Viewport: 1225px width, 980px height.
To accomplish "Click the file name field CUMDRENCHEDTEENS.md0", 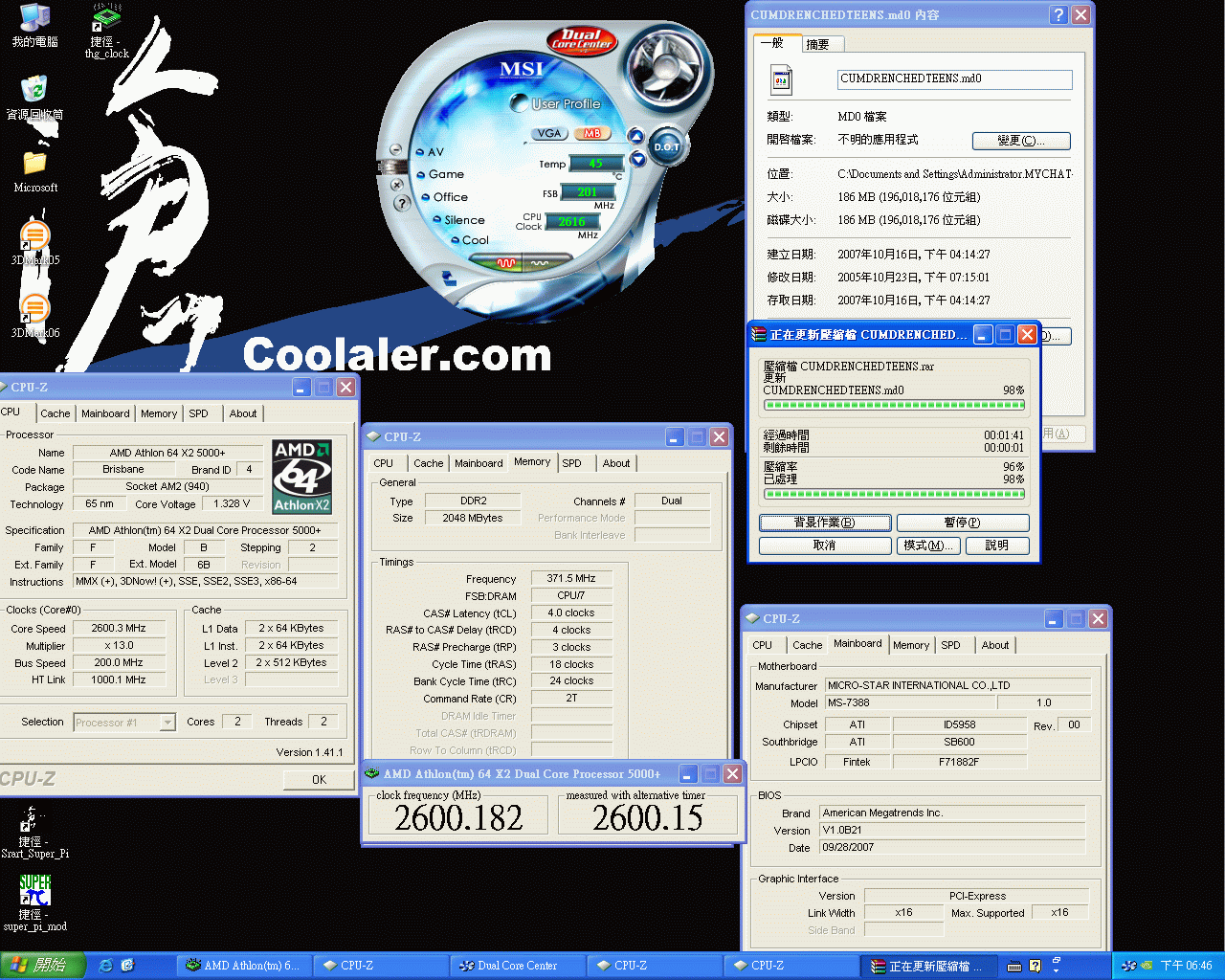I will (954, 78).
